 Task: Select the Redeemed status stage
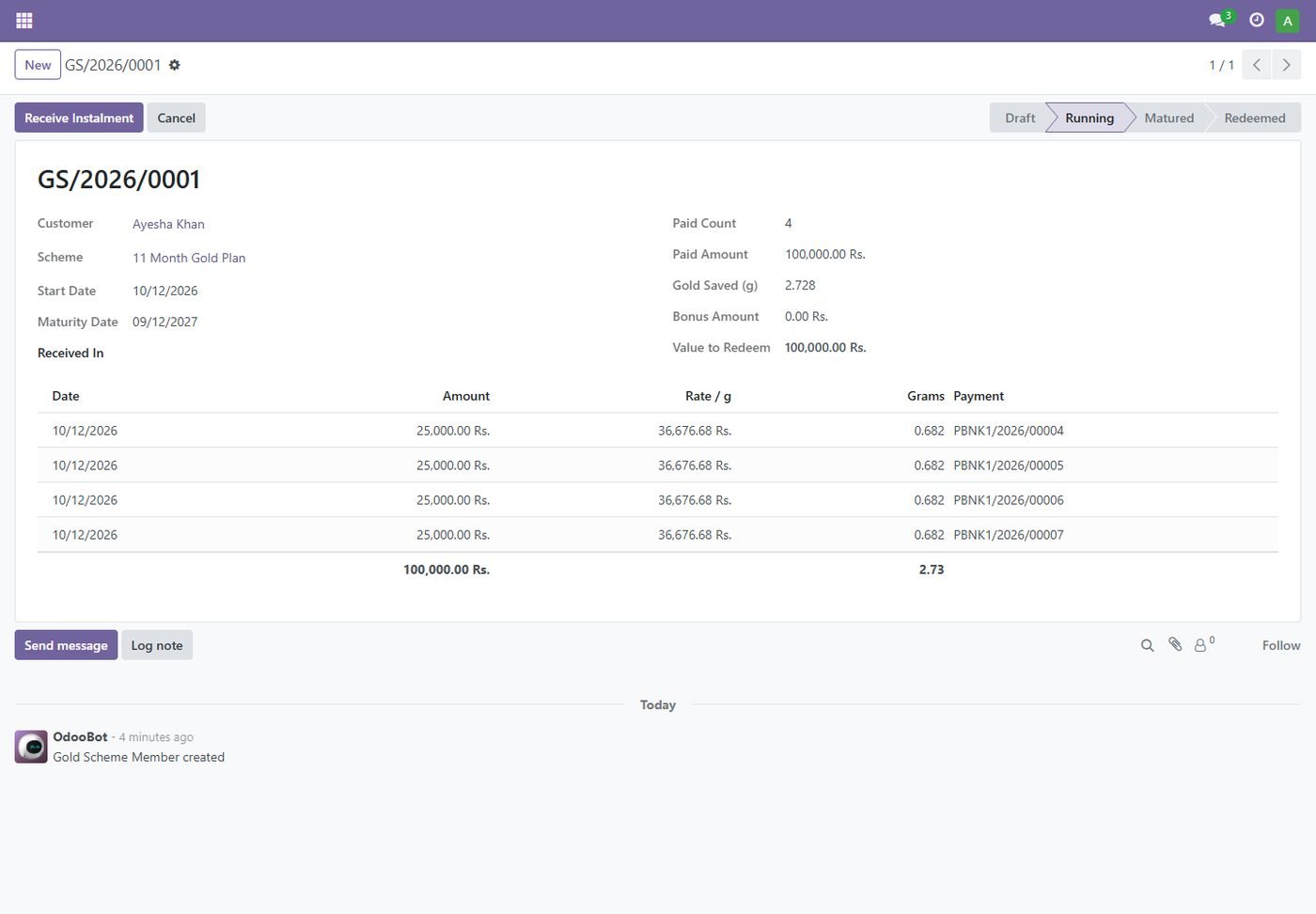click(x=1254, y=118)
